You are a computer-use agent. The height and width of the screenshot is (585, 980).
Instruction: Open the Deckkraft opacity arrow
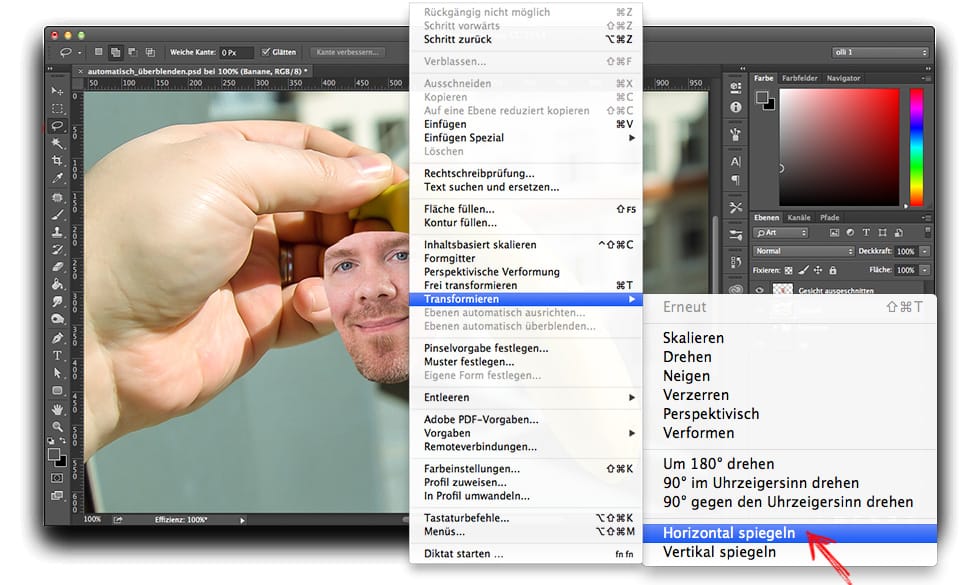tap(924, 251)
